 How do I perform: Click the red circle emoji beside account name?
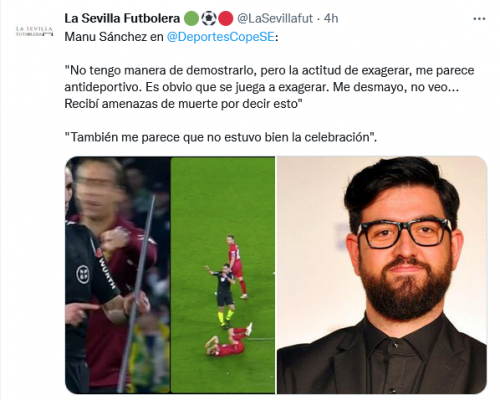[x=225, y=19]
